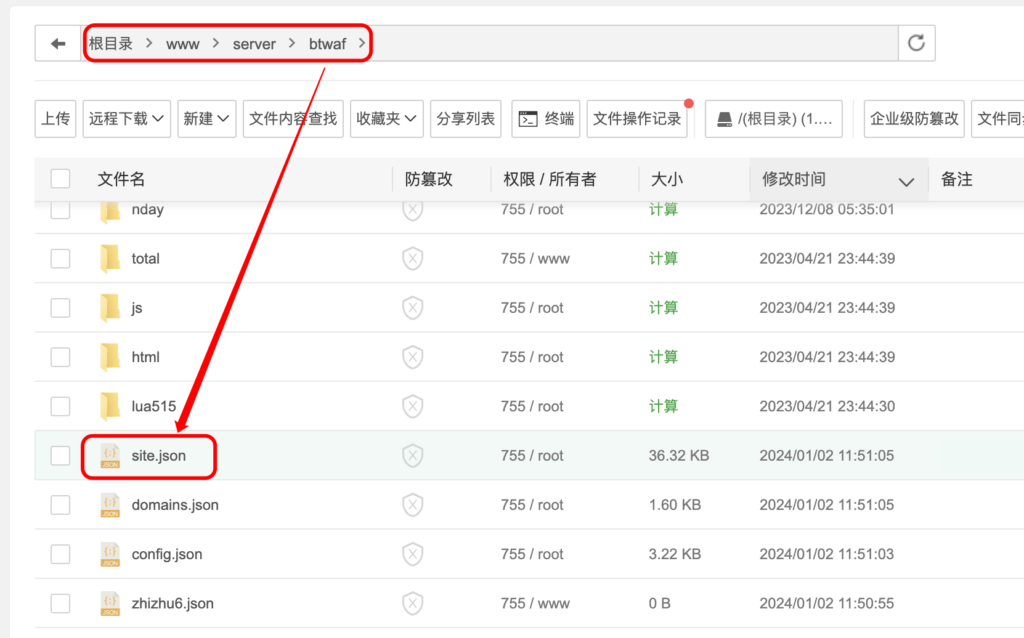Open the config.json file name
The height and width of the screenshot is (638, 1024).
click(167, 554)
